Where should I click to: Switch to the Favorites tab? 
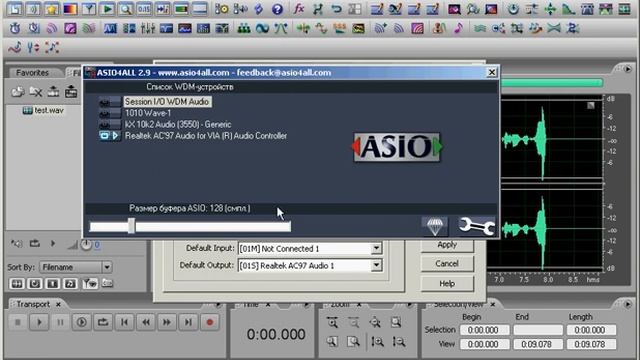32,73
